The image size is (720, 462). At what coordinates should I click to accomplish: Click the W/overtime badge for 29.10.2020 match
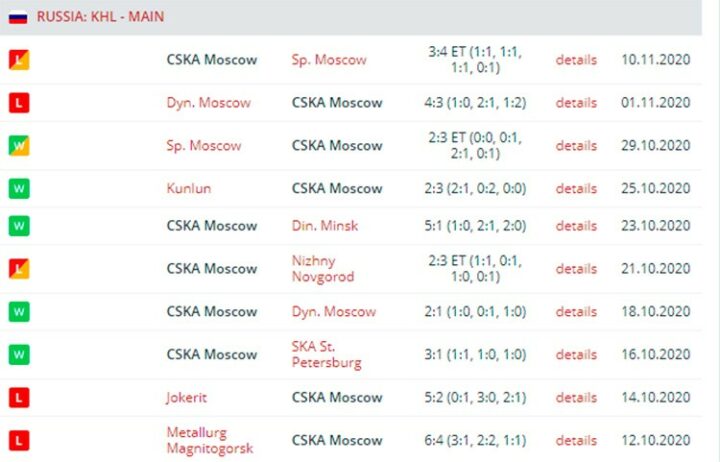point(19,146)
